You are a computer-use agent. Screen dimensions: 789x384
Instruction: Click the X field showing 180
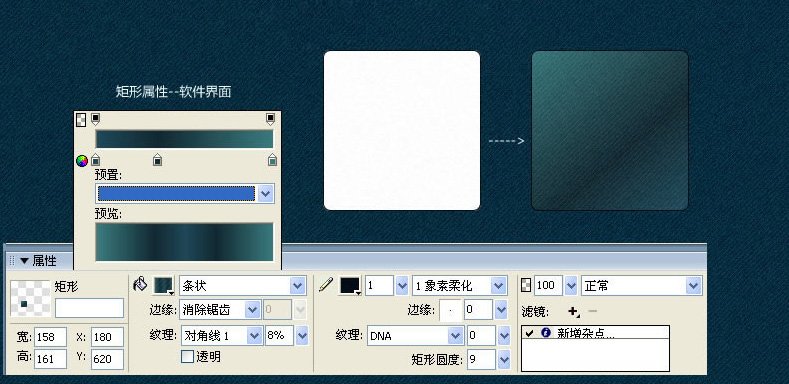click(108, 337)
